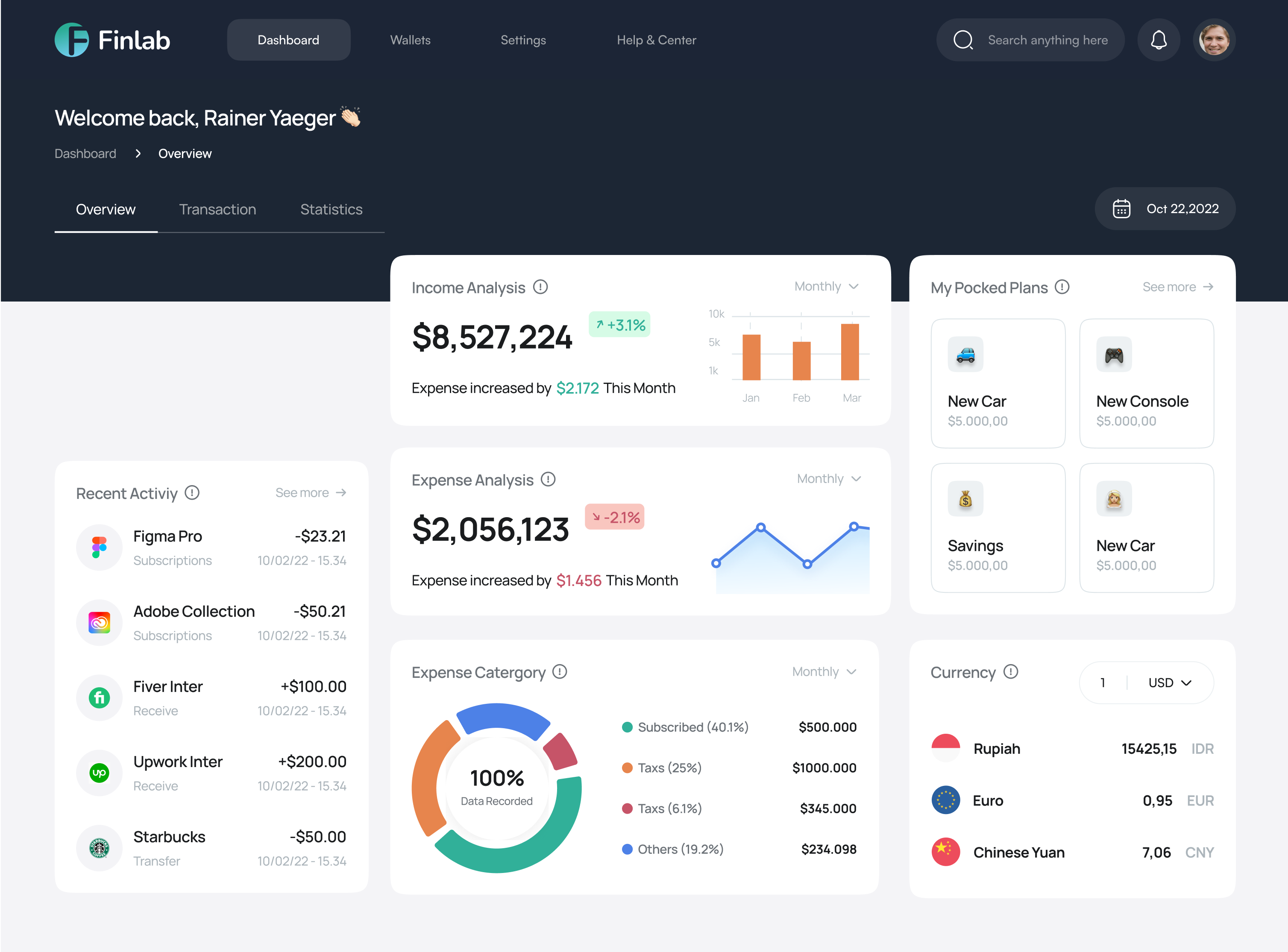Click the See more arrow in Pocked Plans
This screenshot has height=952, width=1288.
pos(1209,287)
